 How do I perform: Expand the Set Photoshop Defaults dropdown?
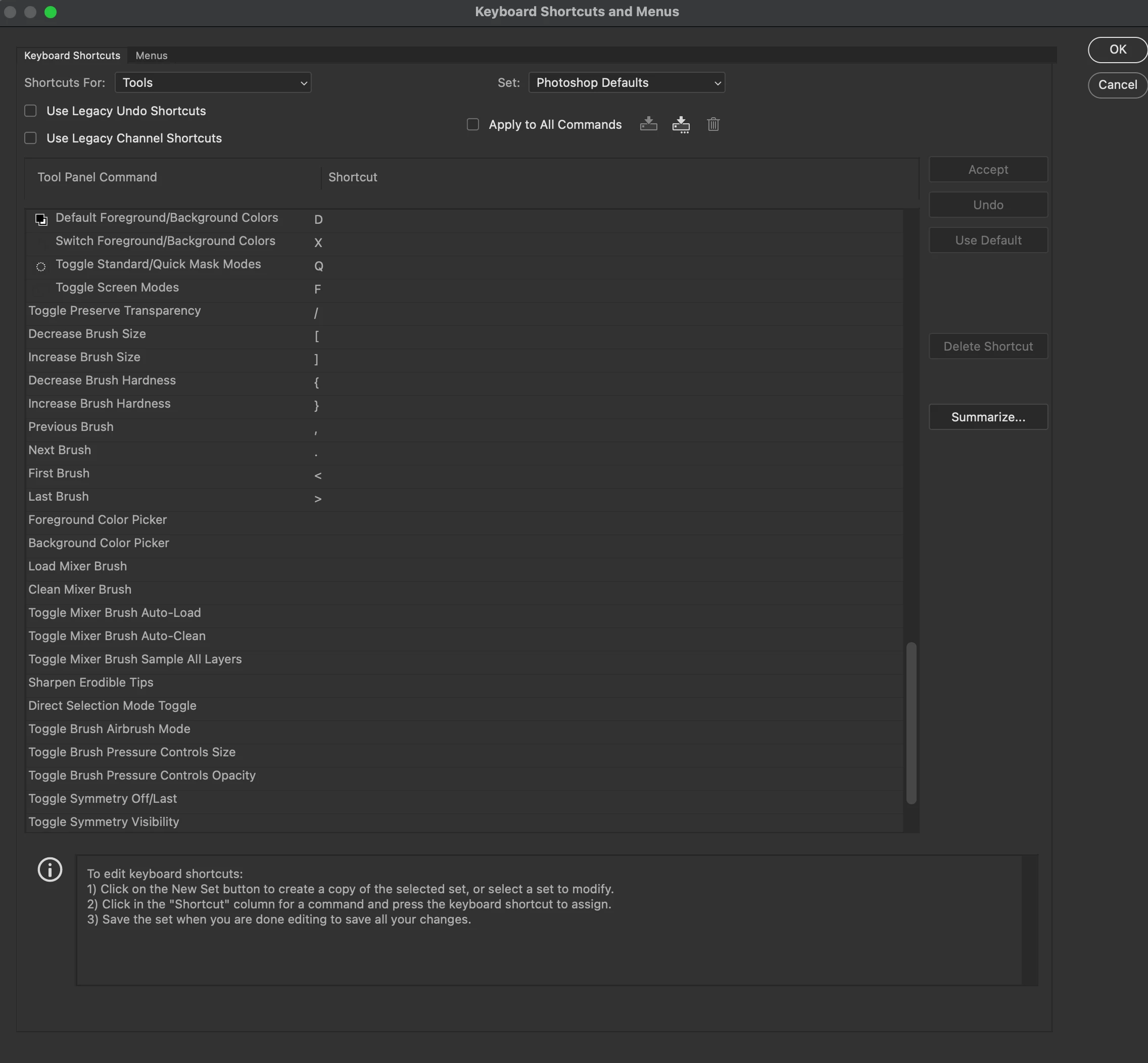coord(627,83)
